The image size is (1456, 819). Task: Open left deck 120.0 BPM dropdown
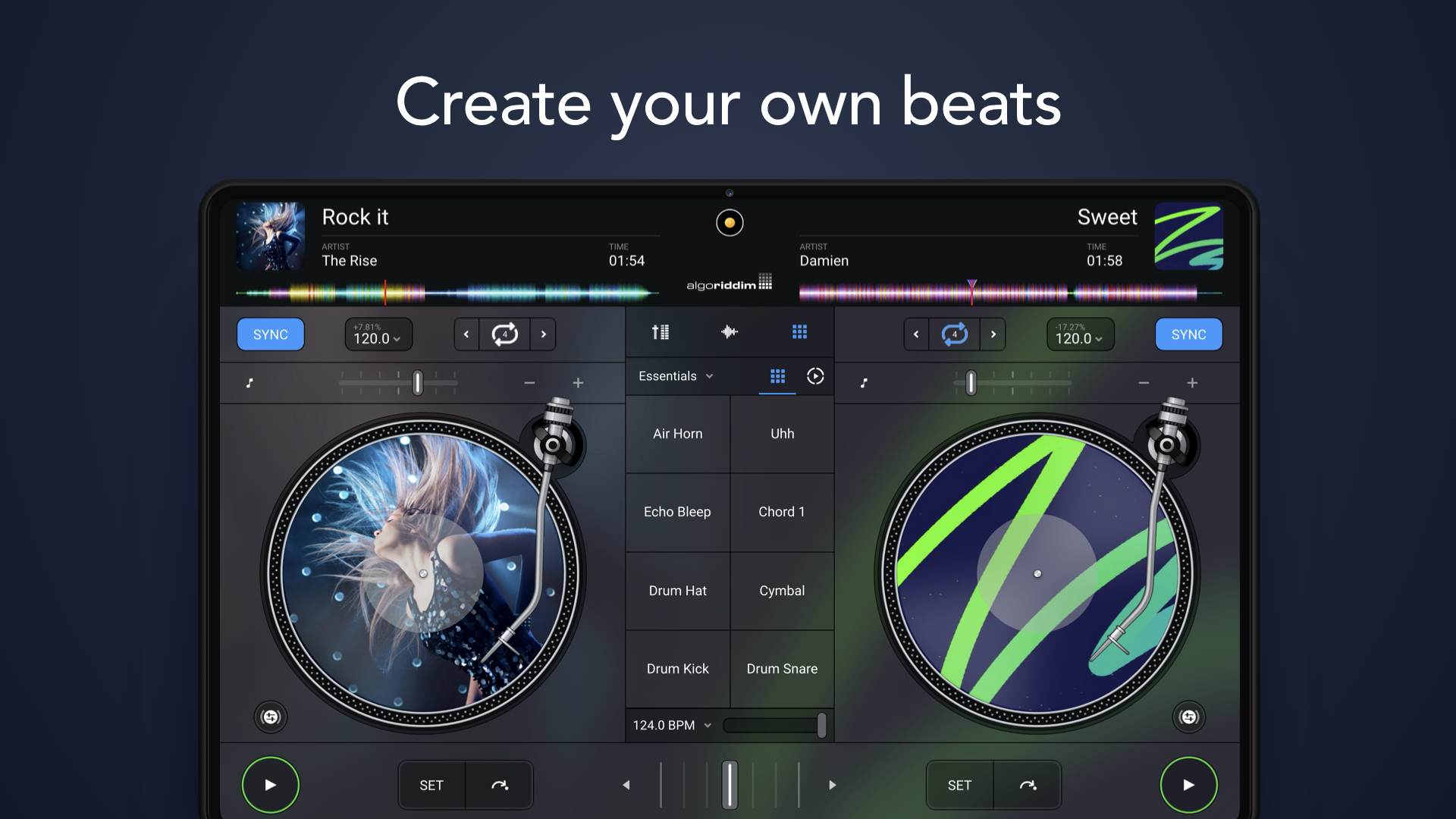point(378,334)
